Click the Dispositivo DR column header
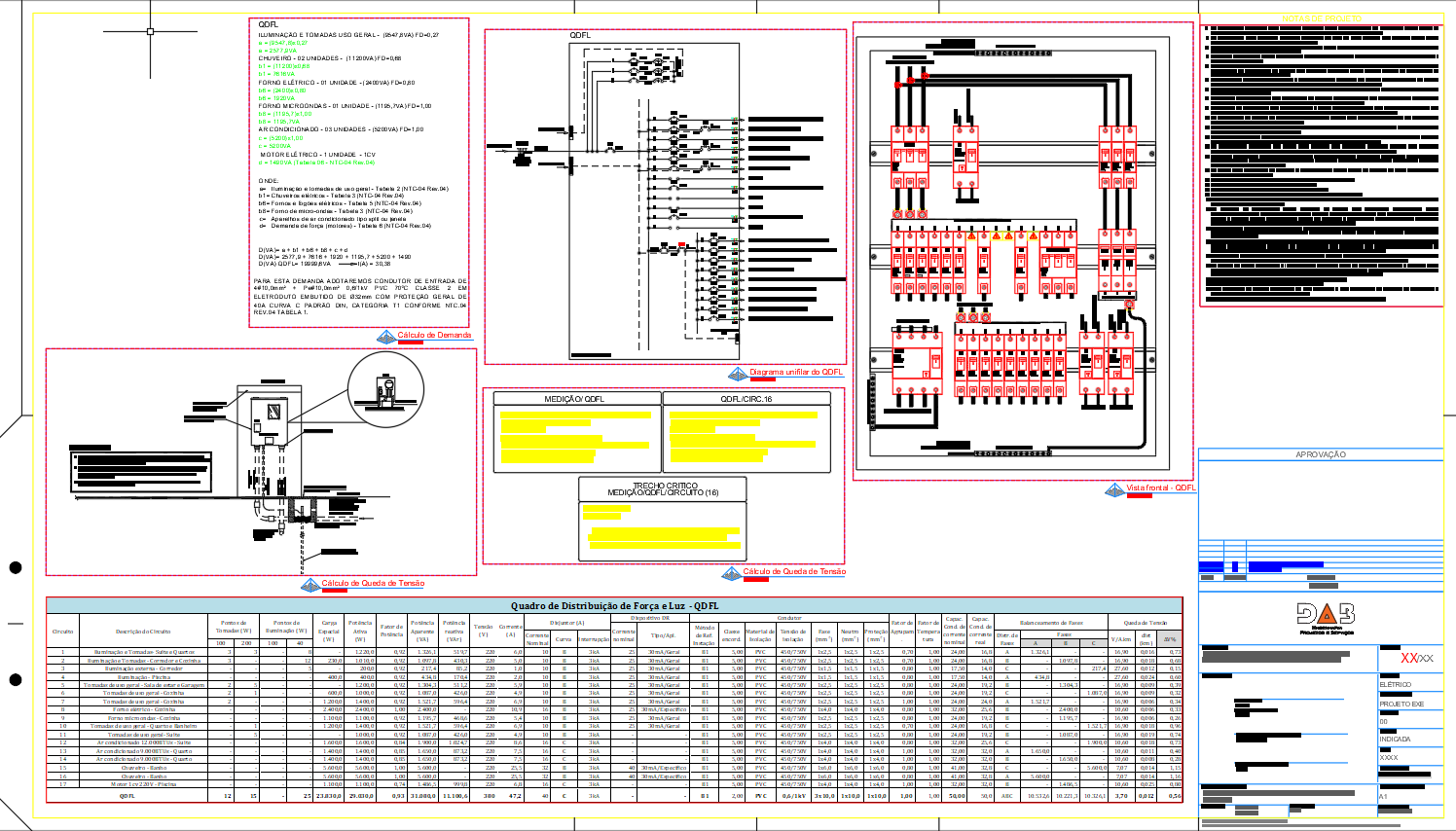Image resolution: width=1456 pixels, height=831 pixels. point(650,618)
